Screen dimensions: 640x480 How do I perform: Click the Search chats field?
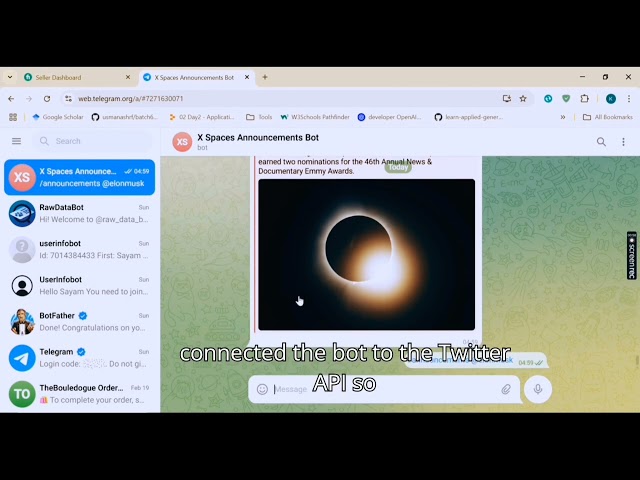(92, 141)
